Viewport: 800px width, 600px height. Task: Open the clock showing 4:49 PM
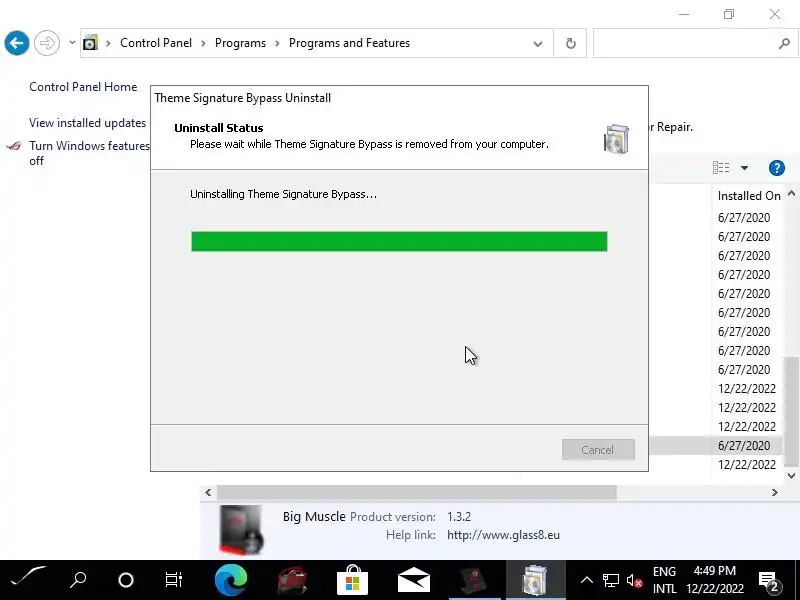[715, 580]
